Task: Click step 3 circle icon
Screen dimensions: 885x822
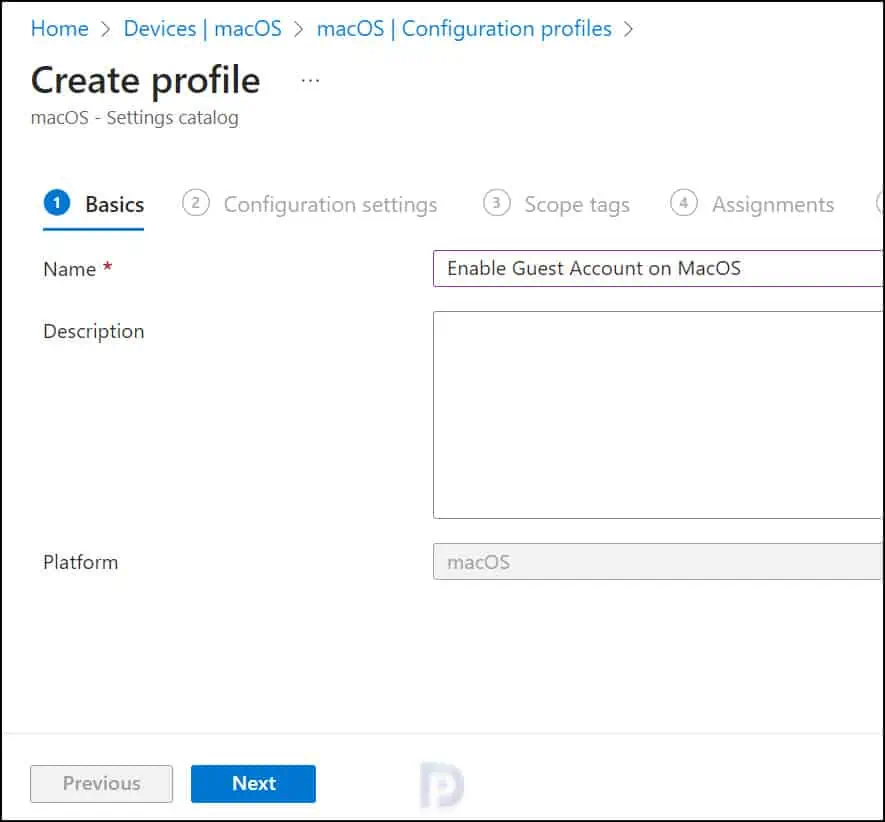Action: 497,203
